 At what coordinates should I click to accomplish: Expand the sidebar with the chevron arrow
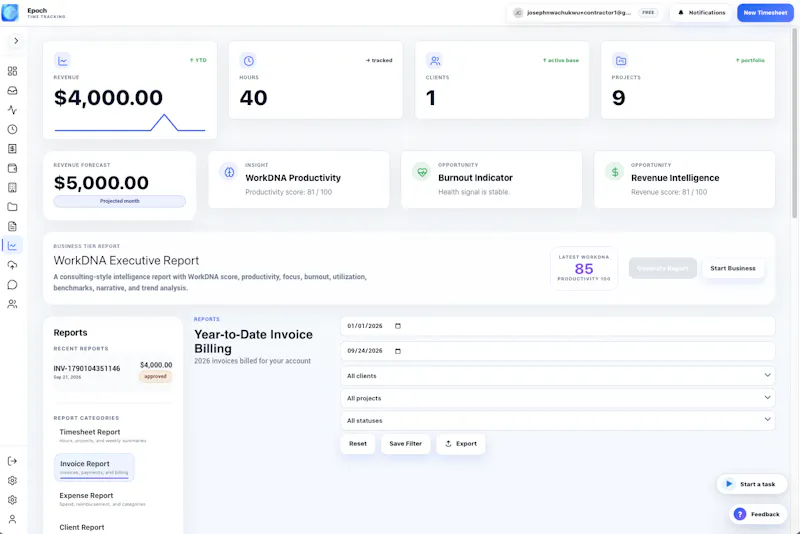(16, 41)
